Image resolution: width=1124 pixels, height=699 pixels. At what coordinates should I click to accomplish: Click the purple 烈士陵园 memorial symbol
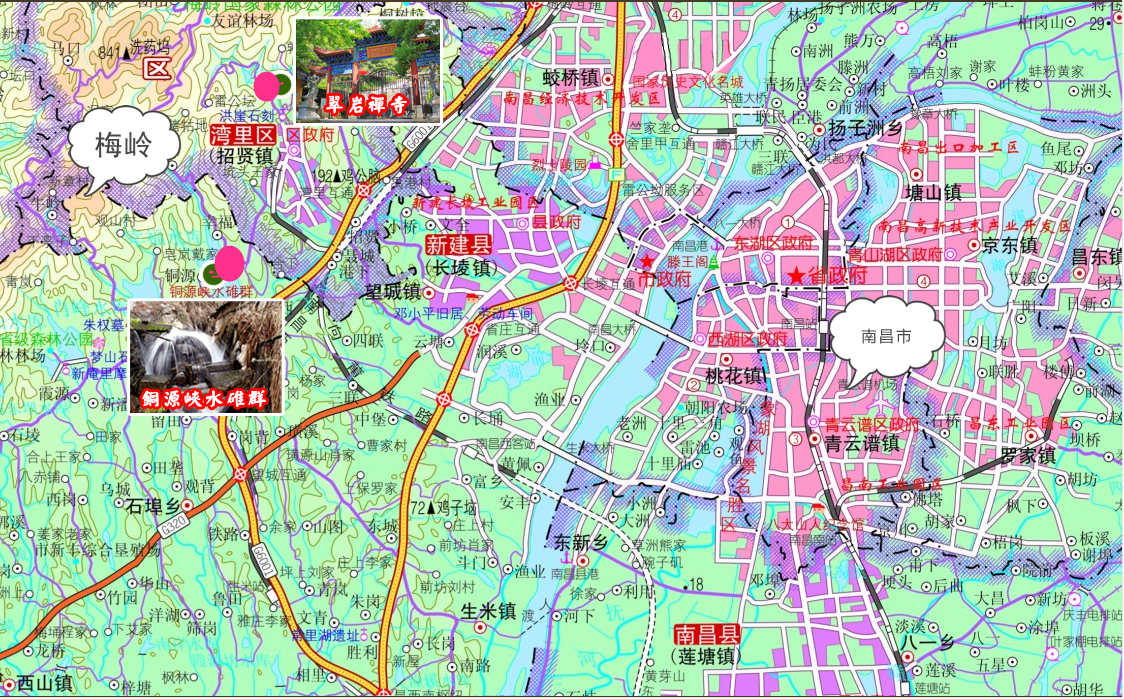pos(595,163)
